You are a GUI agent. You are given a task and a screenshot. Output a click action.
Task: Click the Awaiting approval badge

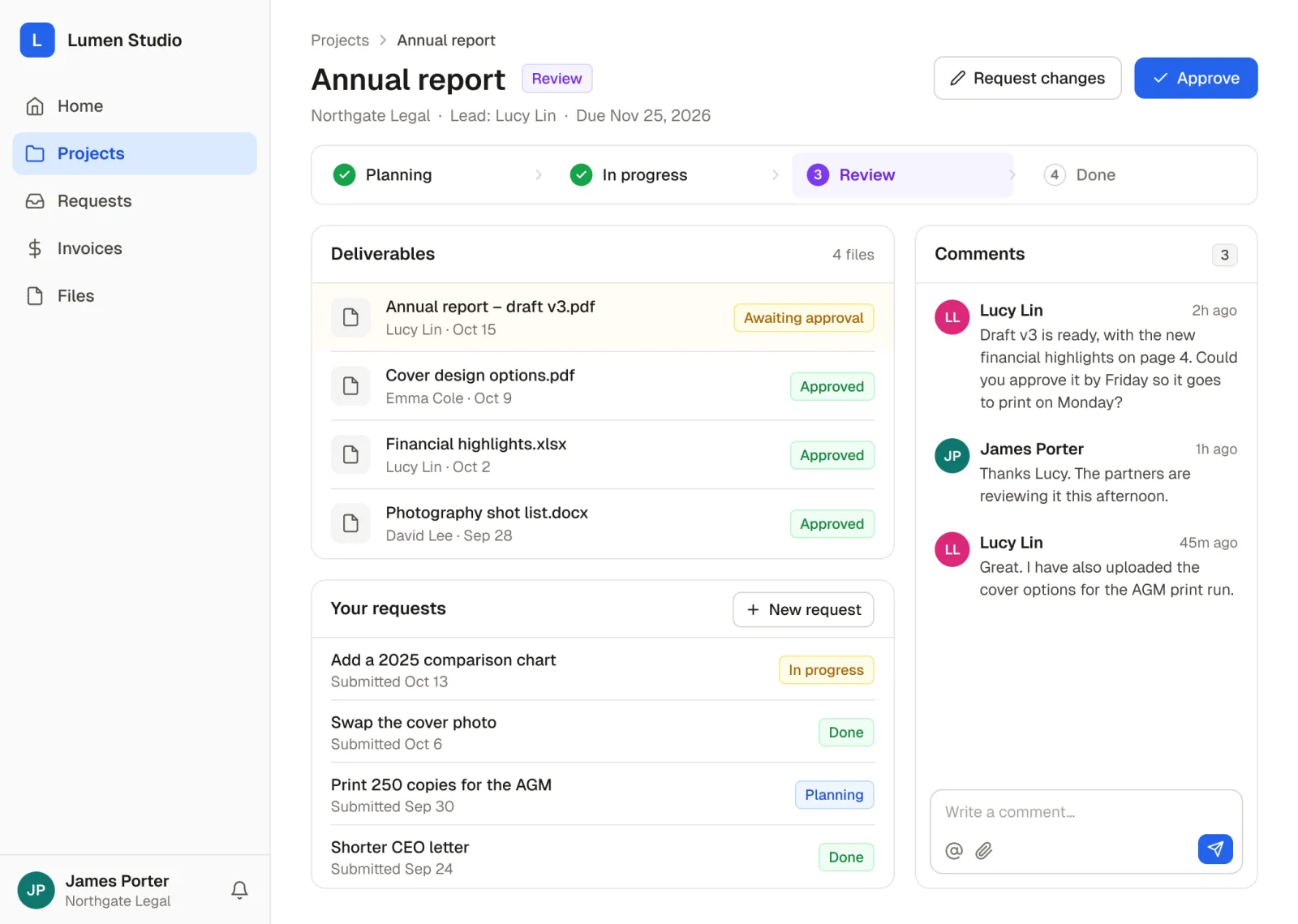click(x=804, y=318)
